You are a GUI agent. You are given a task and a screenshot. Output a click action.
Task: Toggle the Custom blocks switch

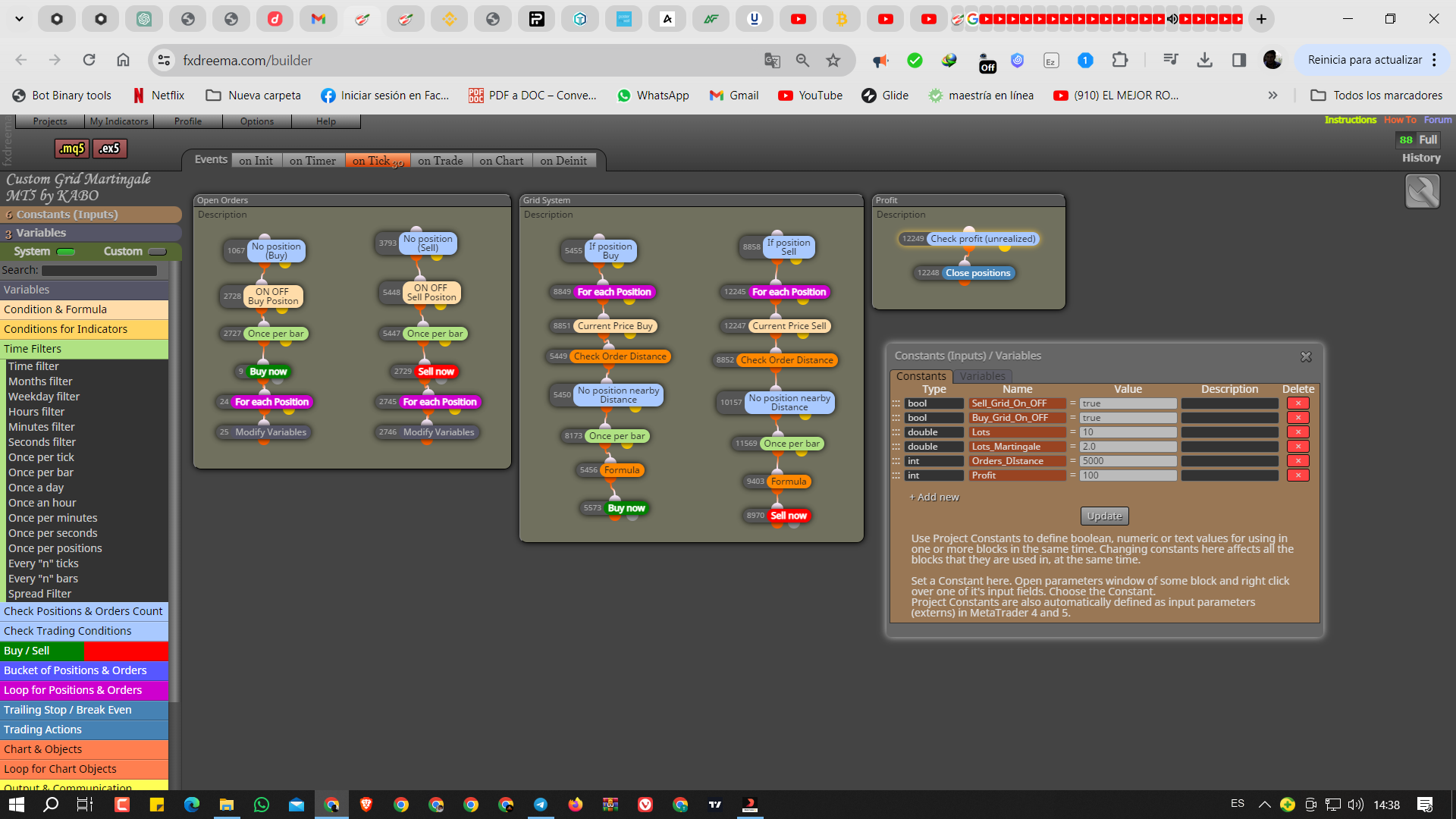pos(157,252)
